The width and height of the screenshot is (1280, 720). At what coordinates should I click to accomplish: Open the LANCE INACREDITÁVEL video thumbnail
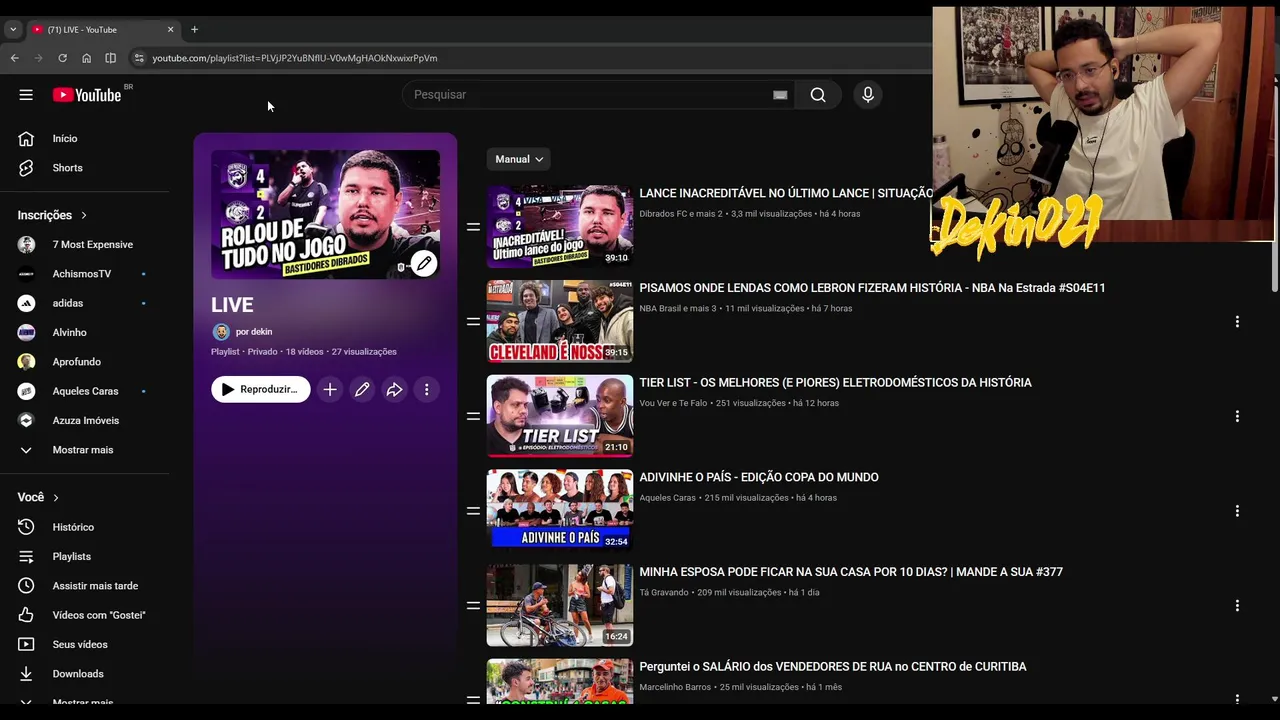(560, 227)
